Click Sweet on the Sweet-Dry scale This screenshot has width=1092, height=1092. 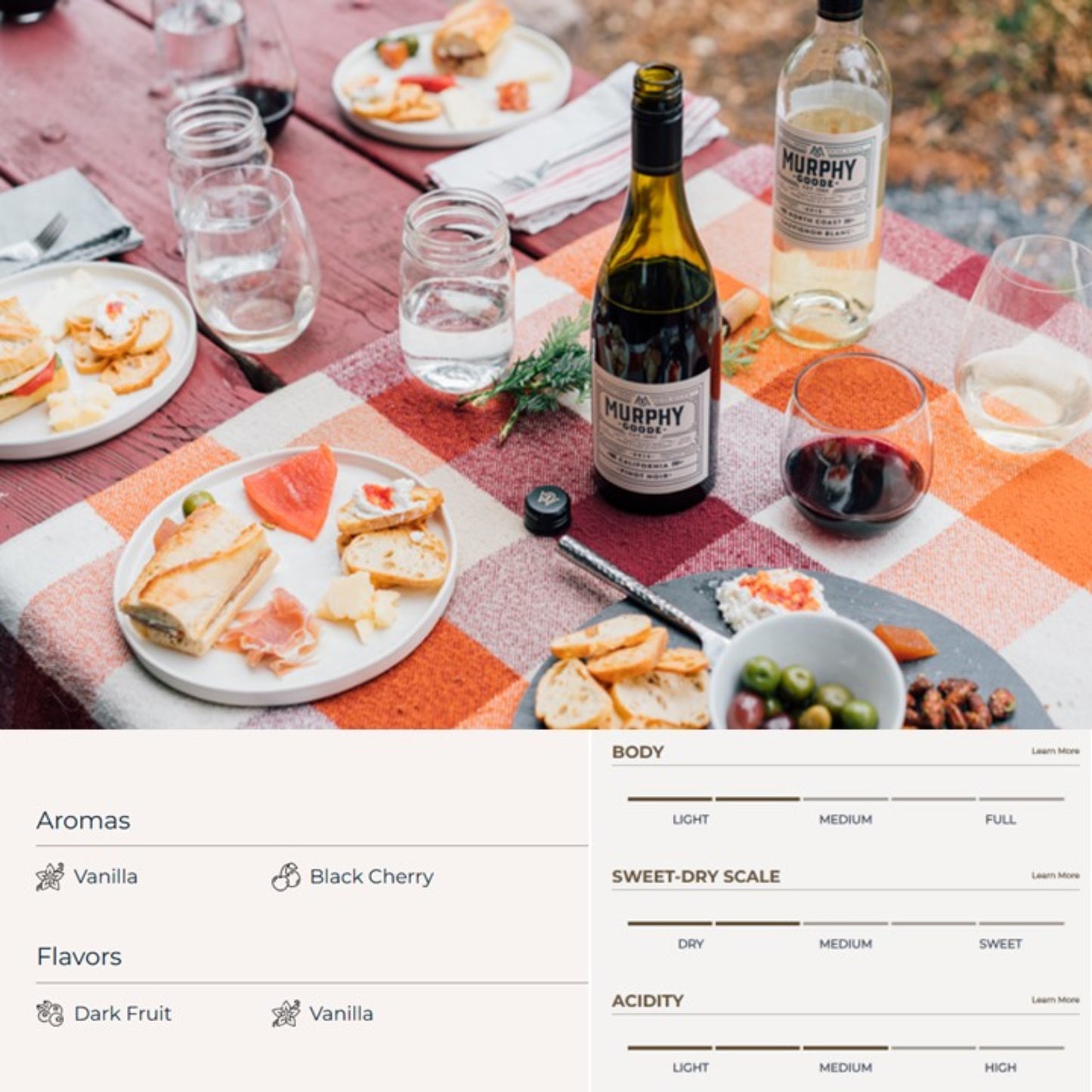tap(1001, 944)
